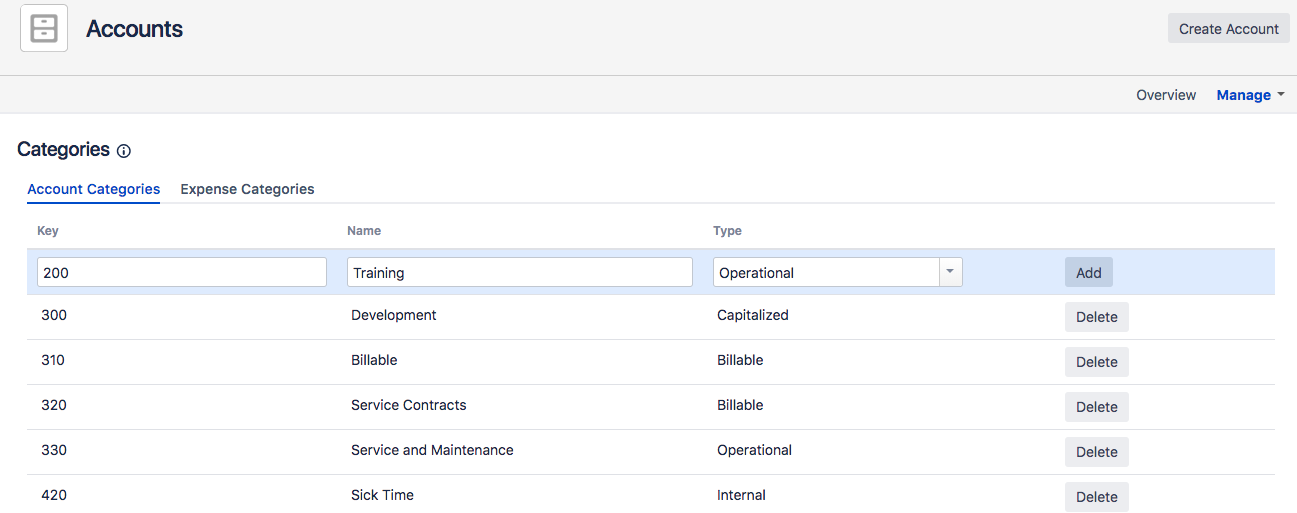Delete the category with key 310
The image size is (1297, 513).
[x=1096, y=362]
